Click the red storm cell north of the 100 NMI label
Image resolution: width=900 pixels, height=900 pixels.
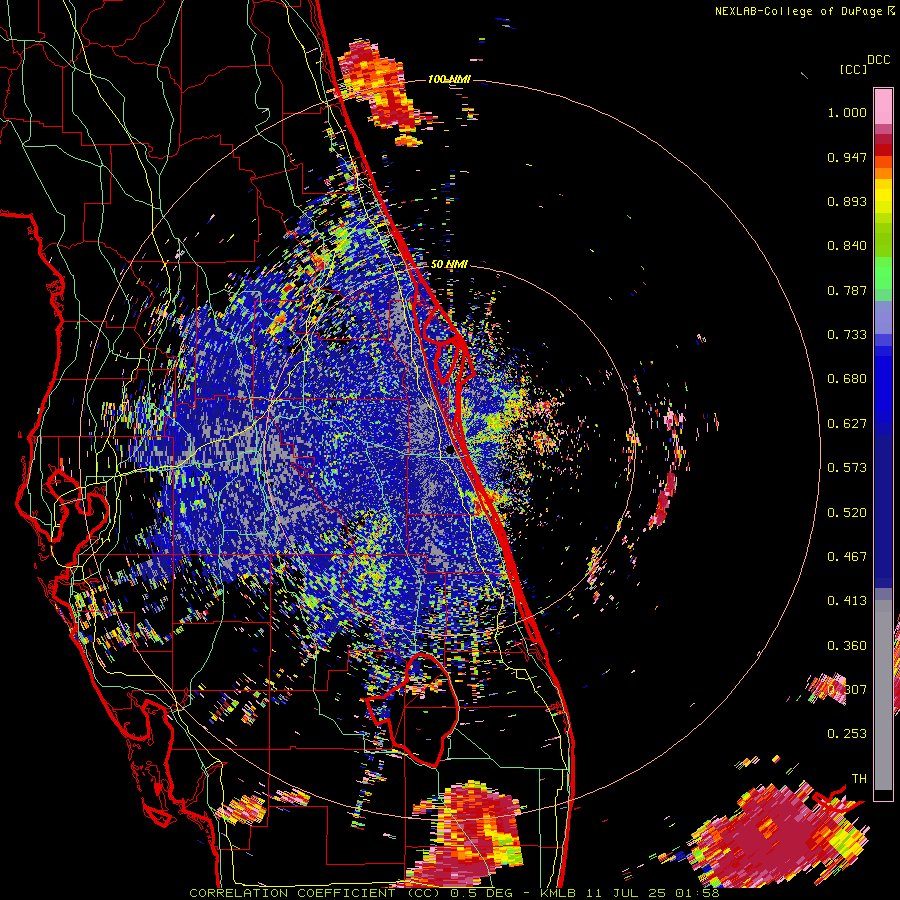tap(379, 87)
